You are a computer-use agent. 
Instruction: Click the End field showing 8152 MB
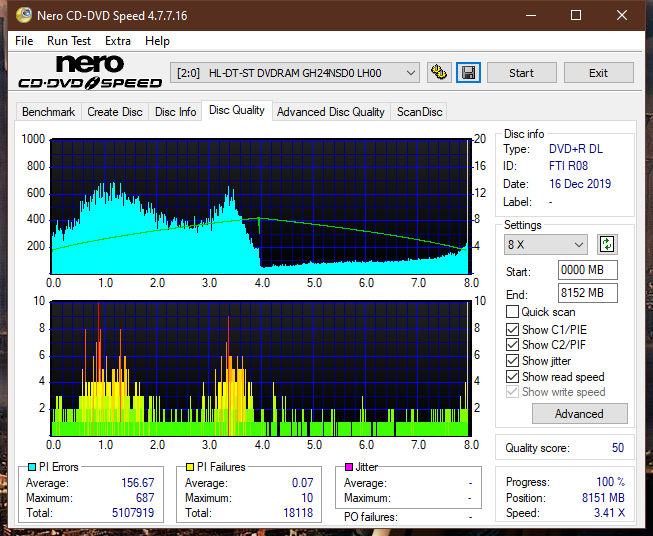587,293
